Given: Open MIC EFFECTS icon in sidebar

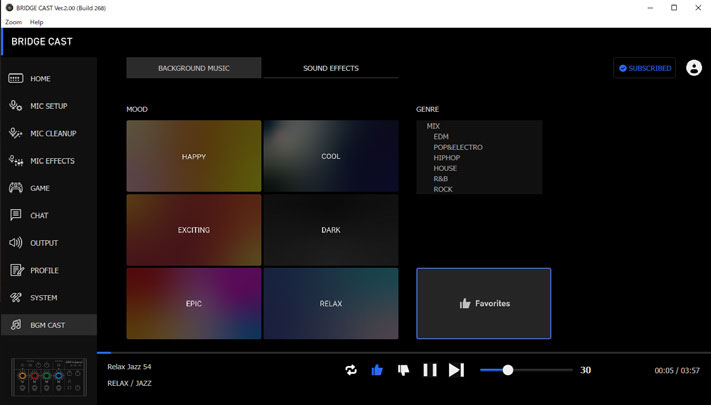Looking at the screenshot, I should [16, 161].
